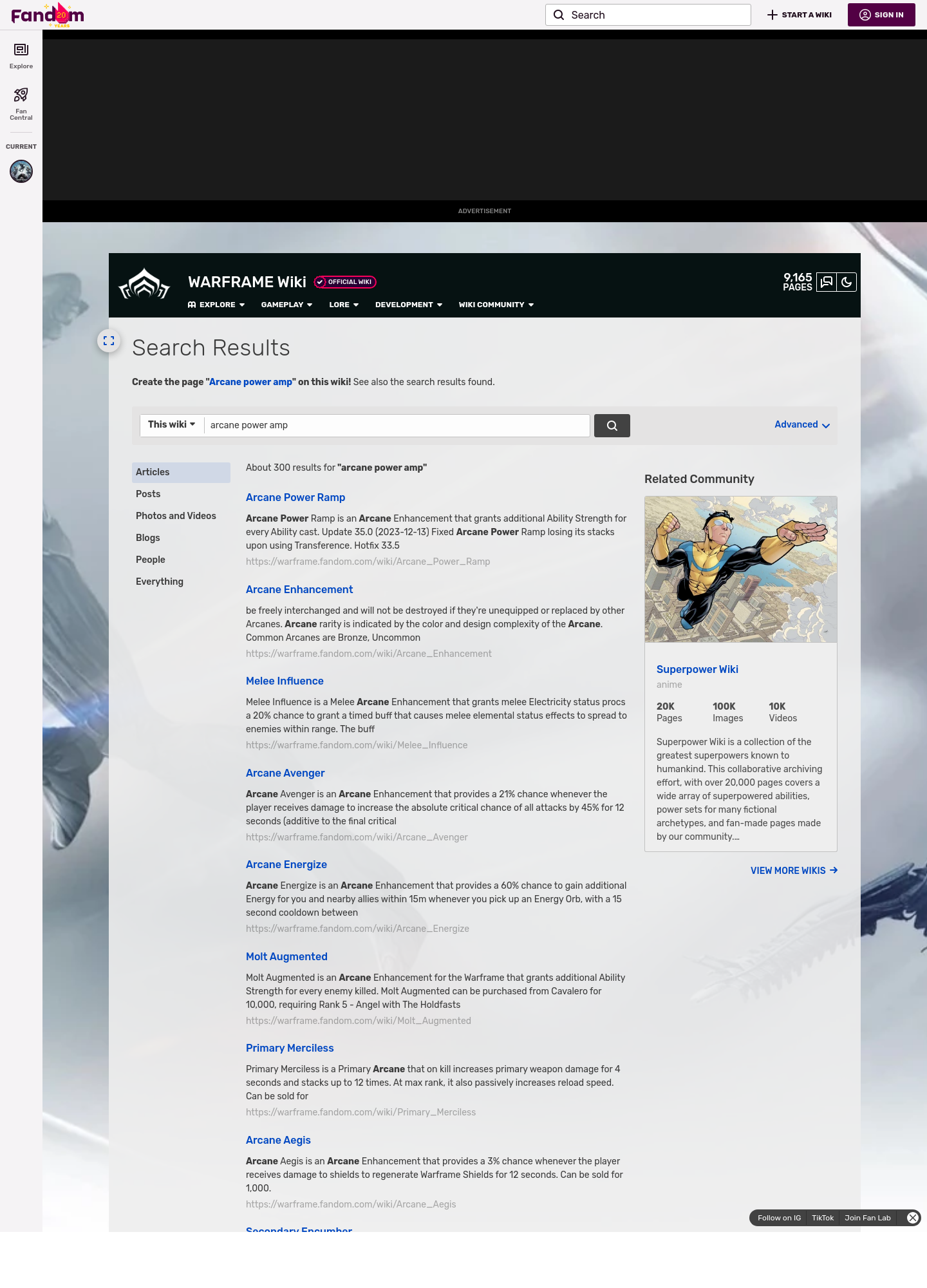
Task: Open the Fandom home logo
Action: pyautogui.click(x=48, y=15)
